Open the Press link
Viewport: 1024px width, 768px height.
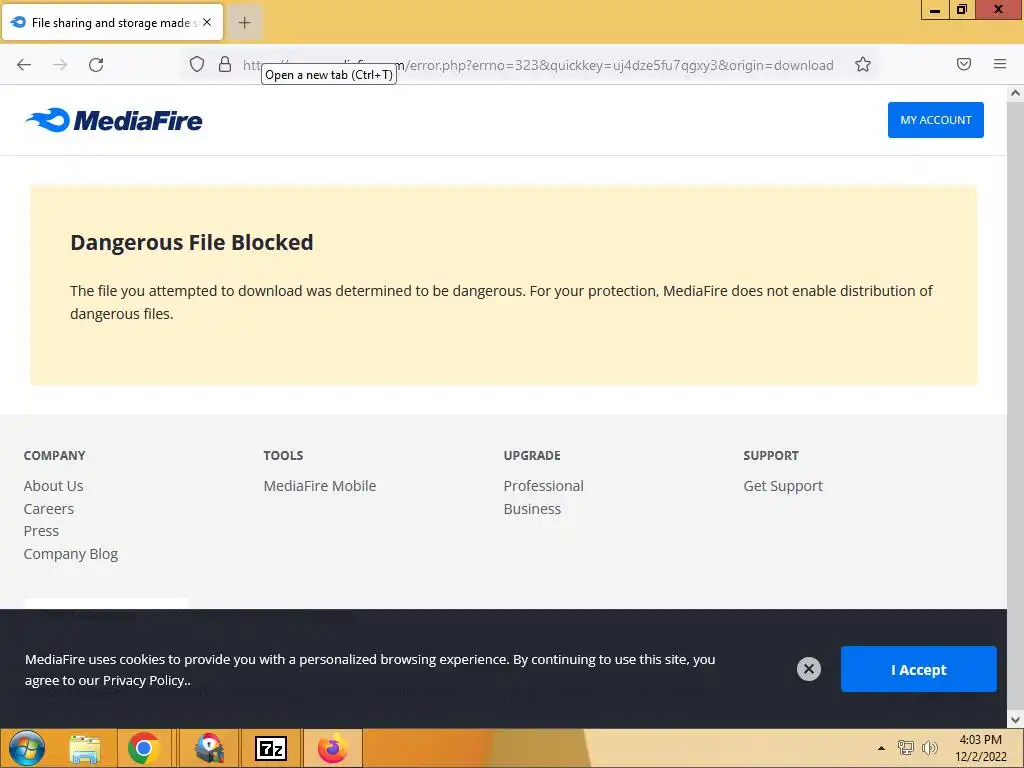point(41,531)
